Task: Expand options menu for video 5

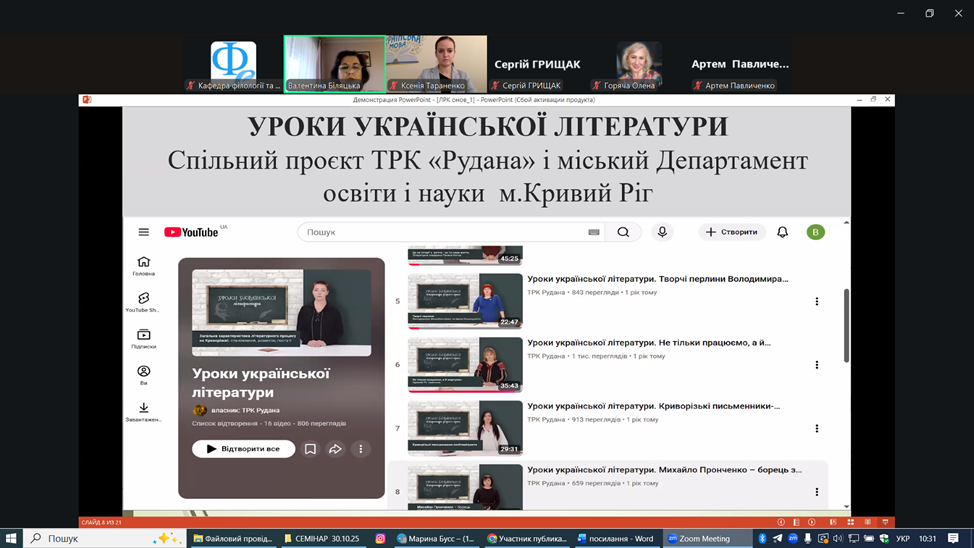Action: [x=817, y=301]
